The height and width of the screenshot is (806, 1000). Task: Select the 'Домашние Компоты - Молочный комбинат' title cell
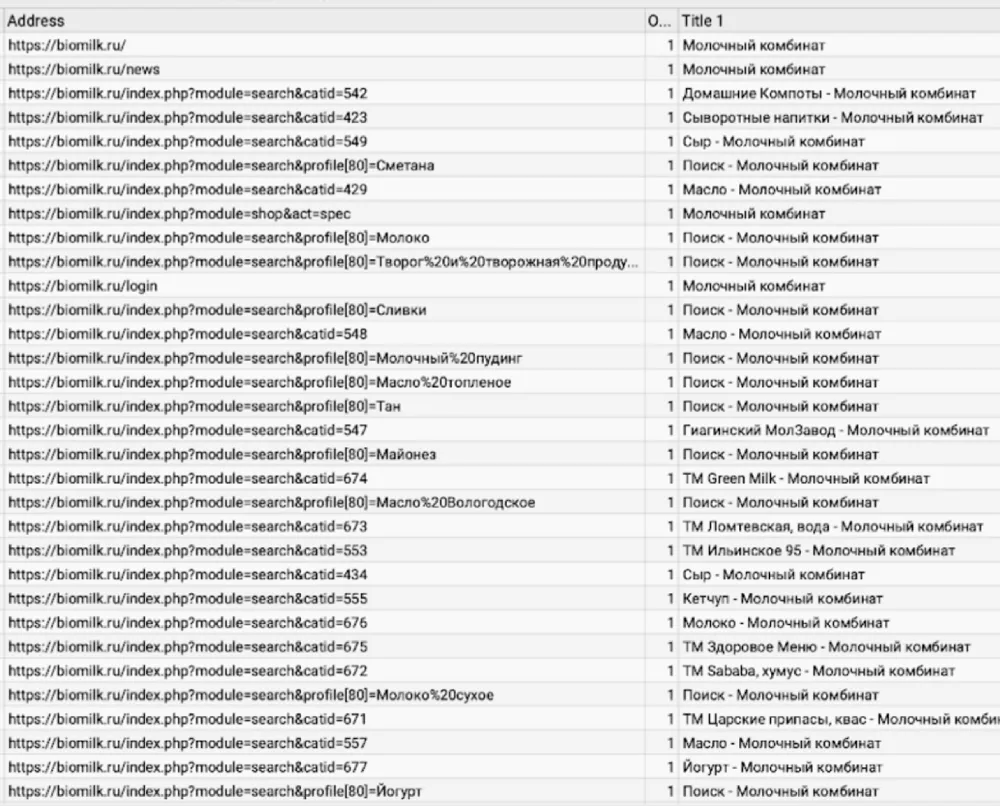coord(829,94)
